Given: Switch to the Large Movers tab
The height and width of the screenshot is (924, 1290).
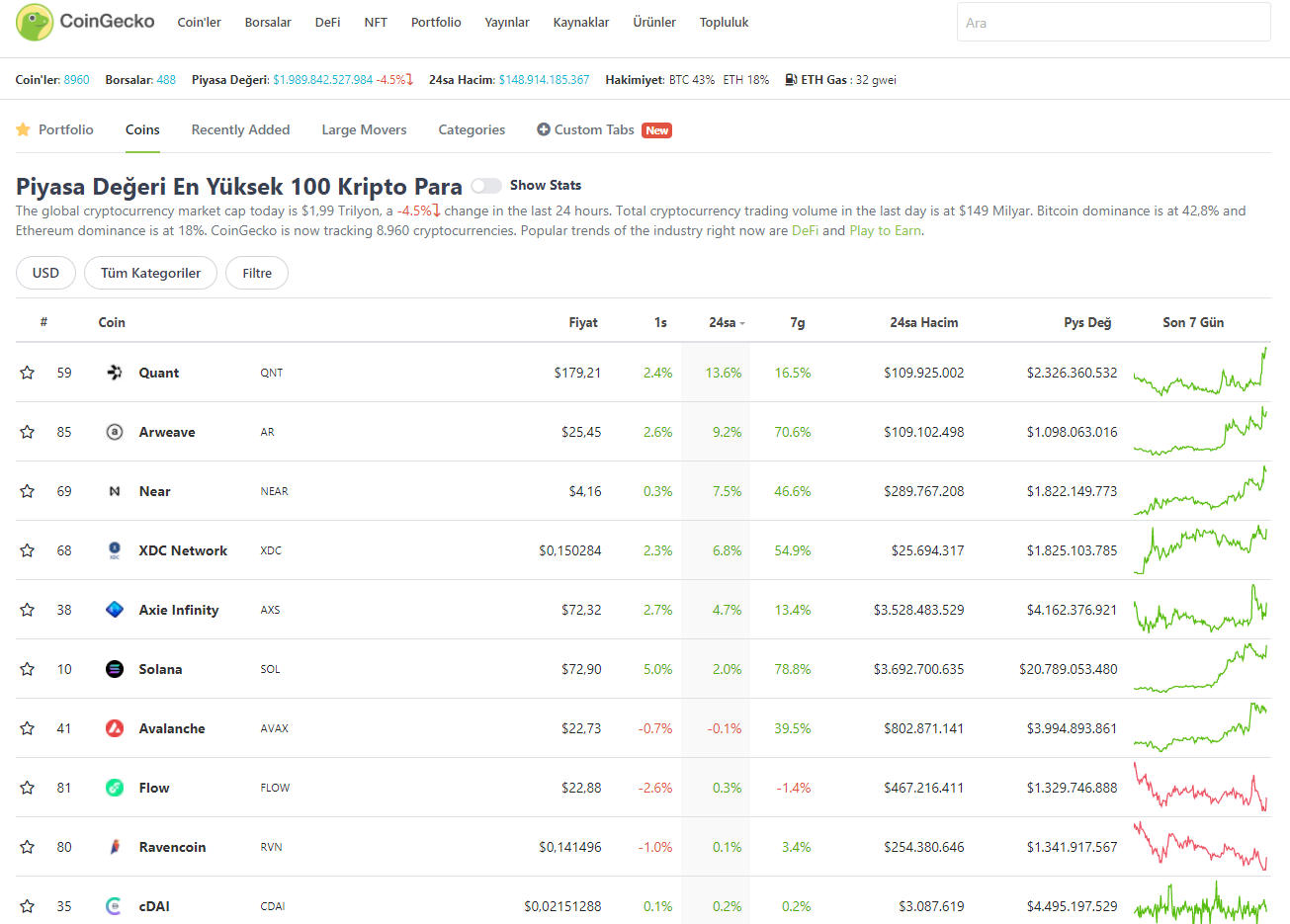Looking at the screenshot, I should click(x=364, y=129).
